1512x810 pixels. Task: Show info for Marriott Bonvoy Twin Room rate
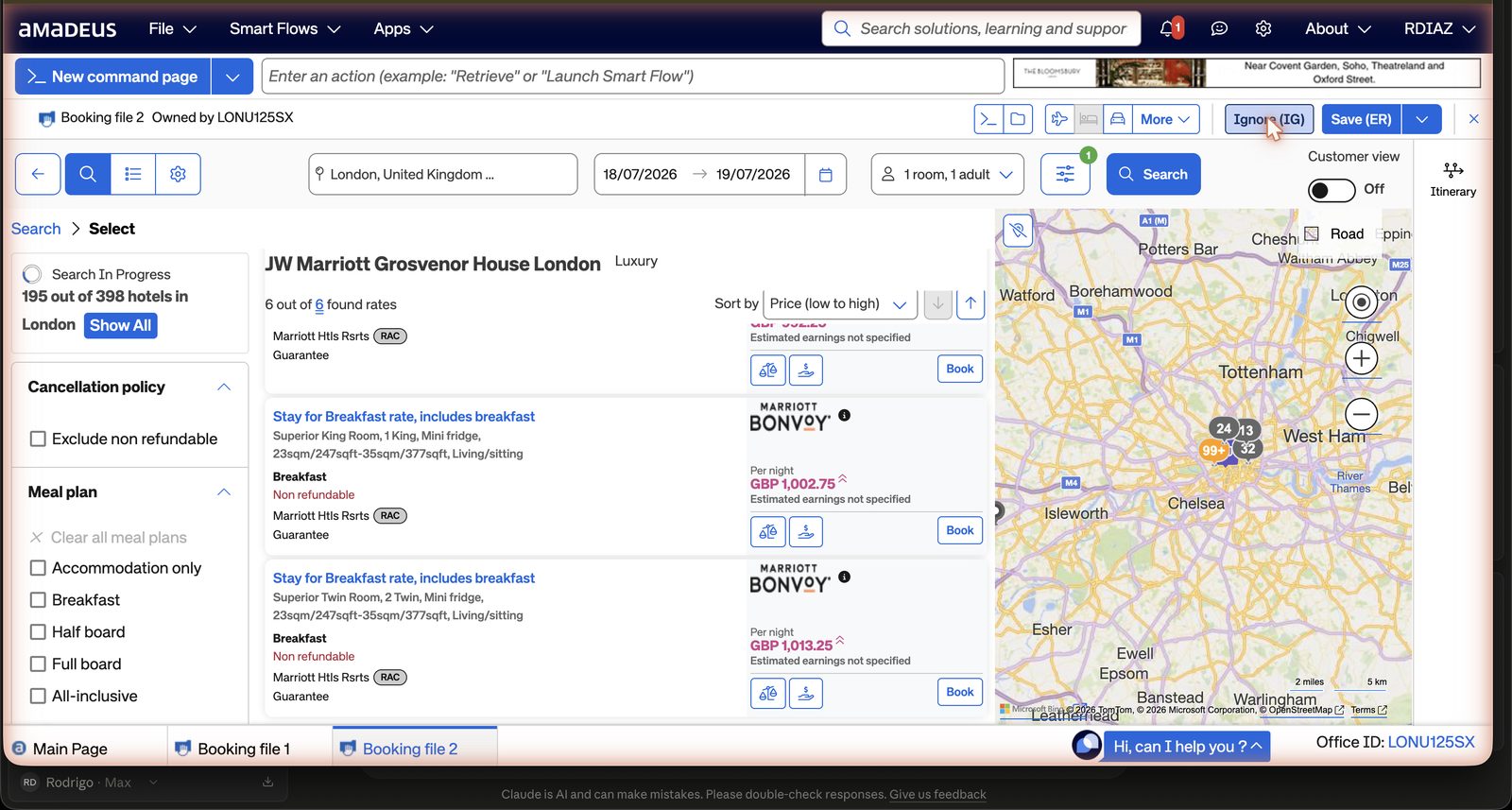pos(845,577)
